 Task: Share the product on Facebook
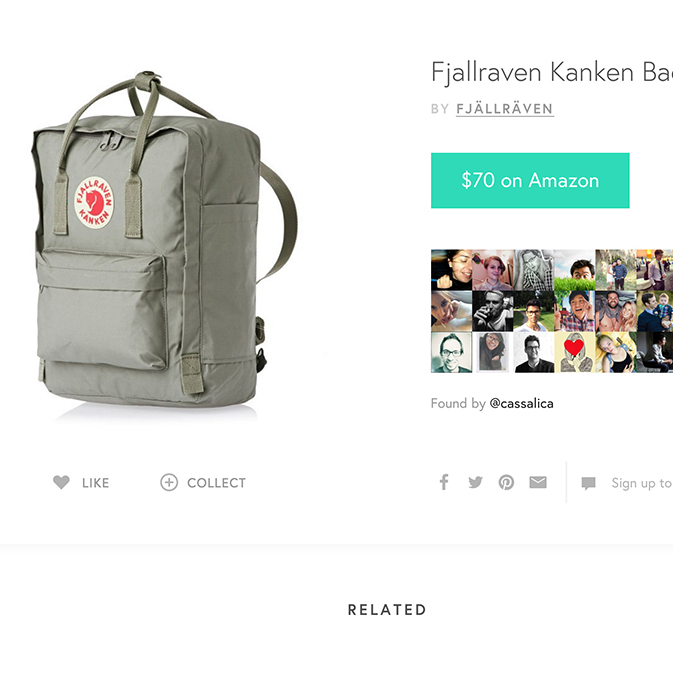[444, 482]
